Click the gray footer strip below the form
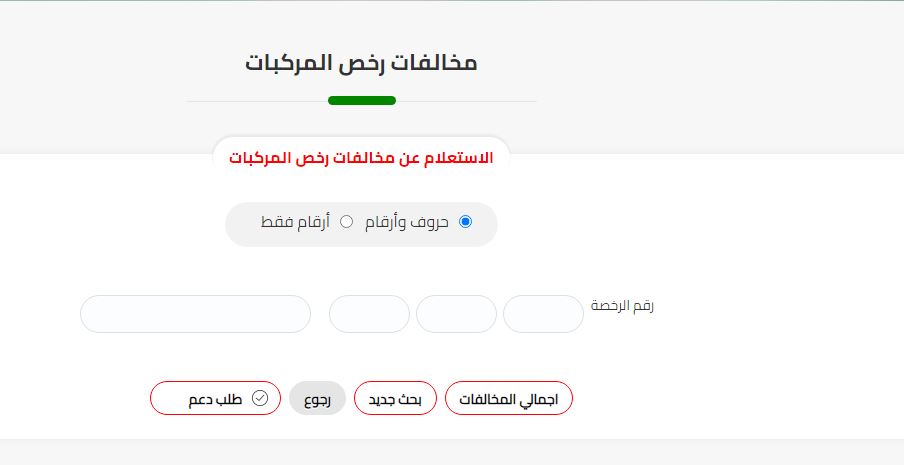 coord(452,452)
